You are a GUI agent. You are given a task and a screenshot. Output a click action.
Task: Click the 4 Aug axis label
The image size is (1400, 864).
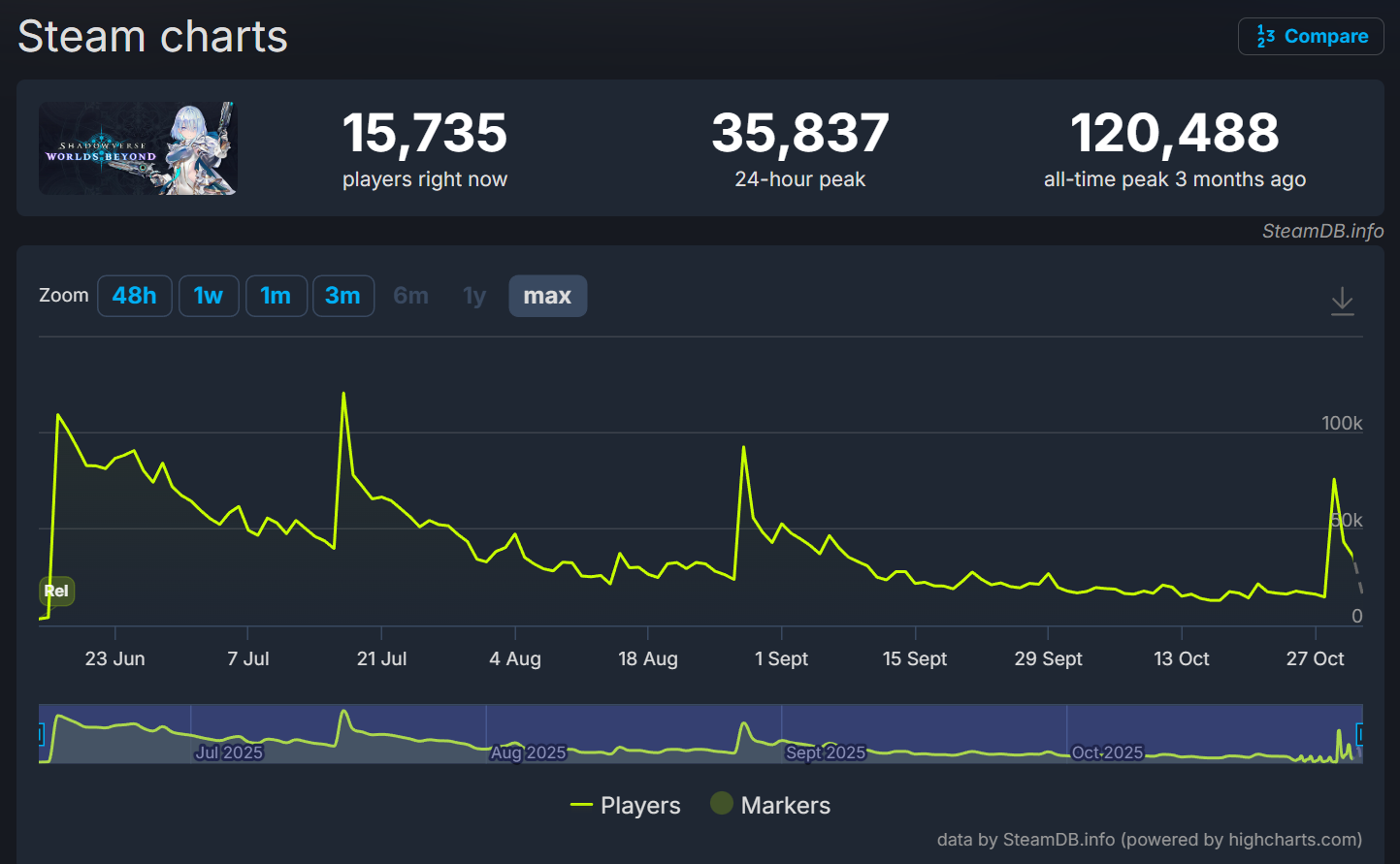(515, 658)
